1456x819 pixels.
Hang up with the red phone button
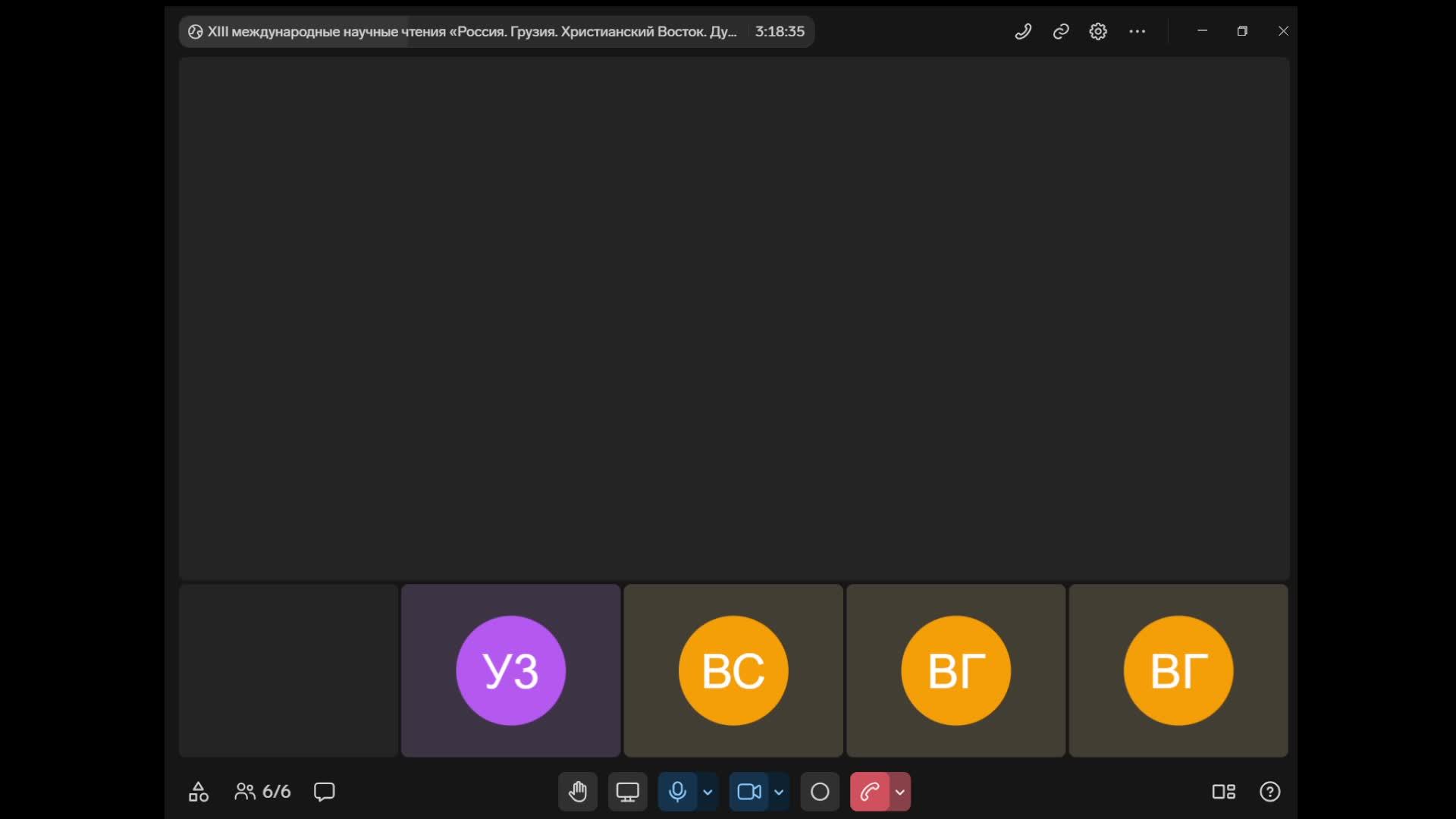[869, 792]
